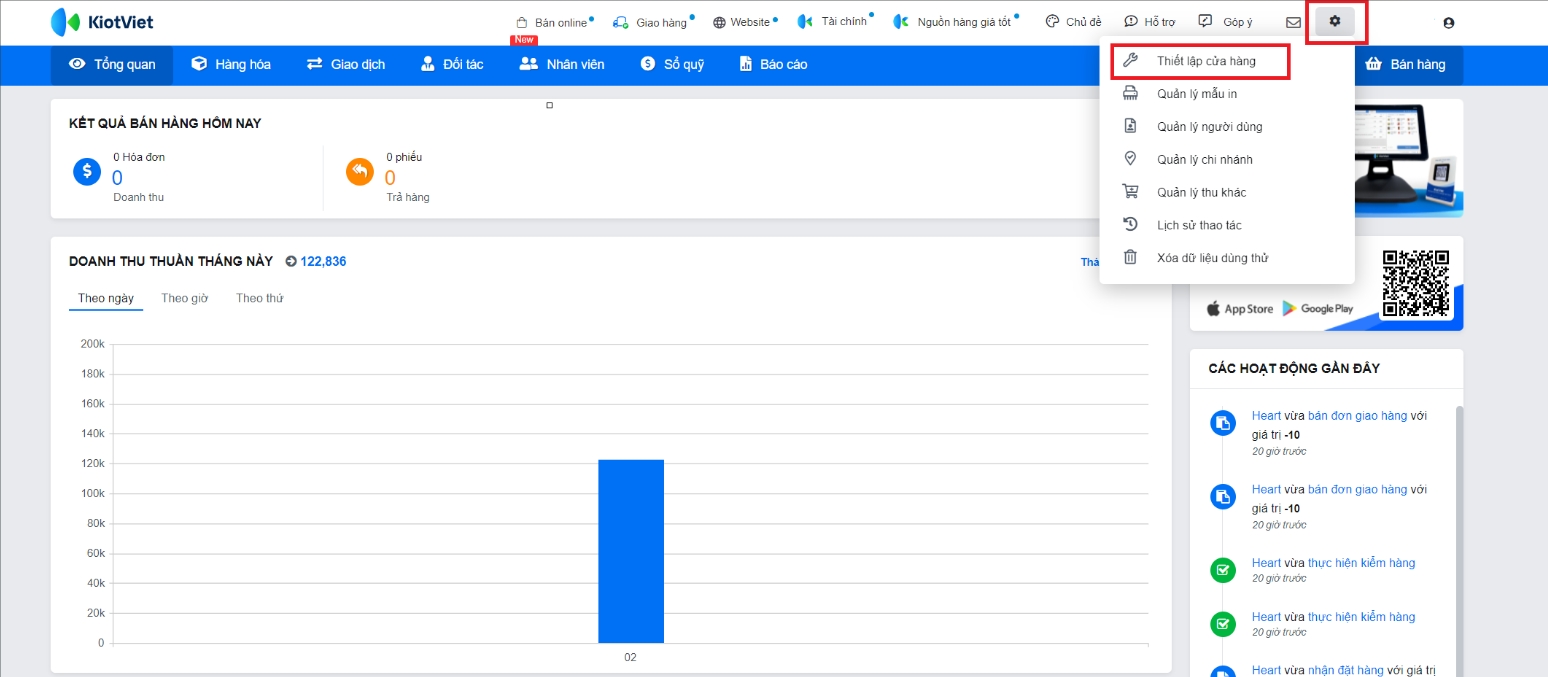This screenshot has height=677, width=1548.
Task: Expand the Báo cáo navigation menu
Action: point(773,64)
